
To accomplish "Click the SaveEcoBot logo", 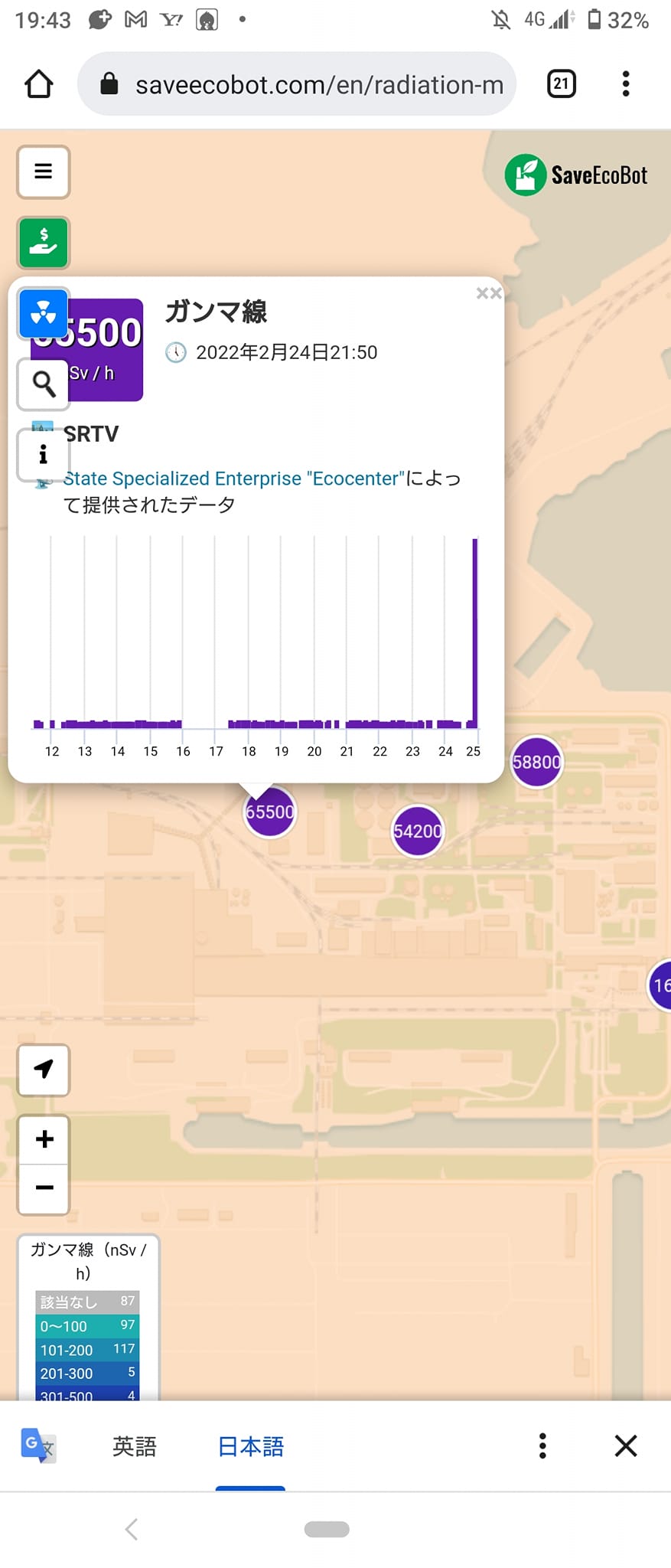I will (x=576, y=175).
